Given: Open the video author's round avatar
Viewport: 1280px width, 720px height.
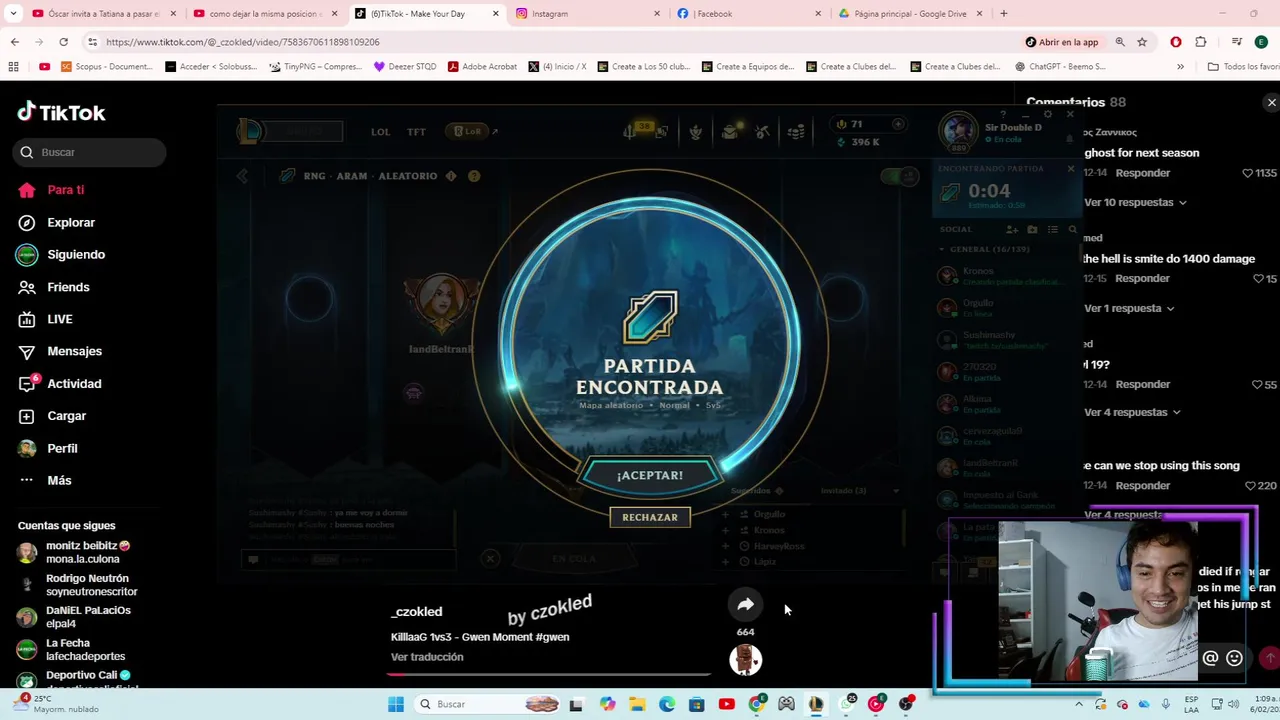Looking at the screenshot, I should 745,660.
